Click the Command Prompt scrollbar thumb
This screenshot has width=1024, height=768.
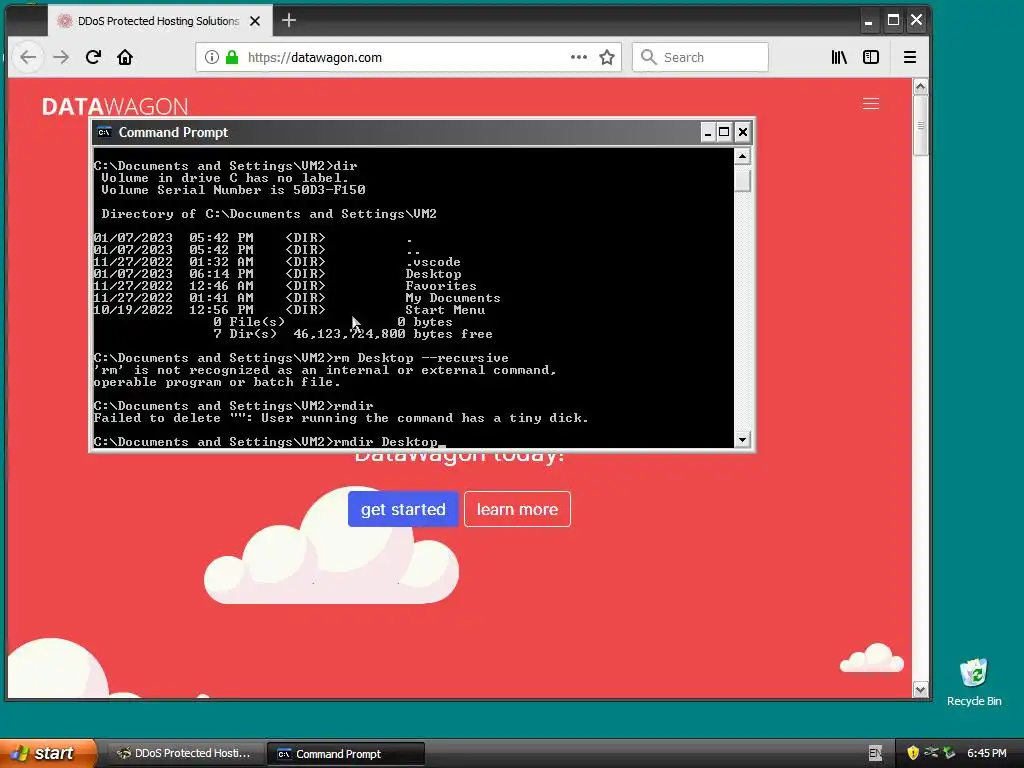[x=742, y=180]
